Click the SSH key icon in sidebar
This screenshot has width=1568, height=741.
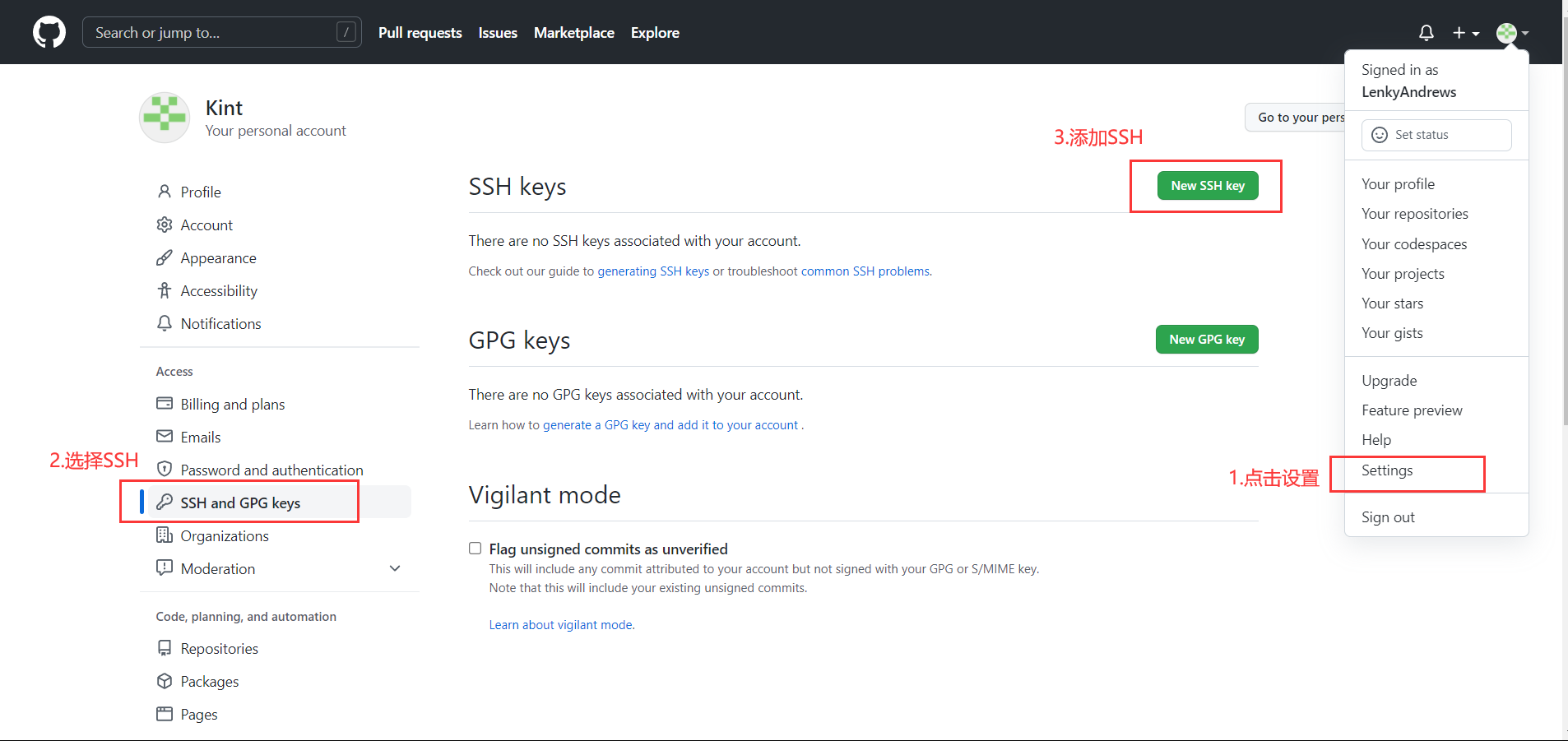[x=165, y=502]
